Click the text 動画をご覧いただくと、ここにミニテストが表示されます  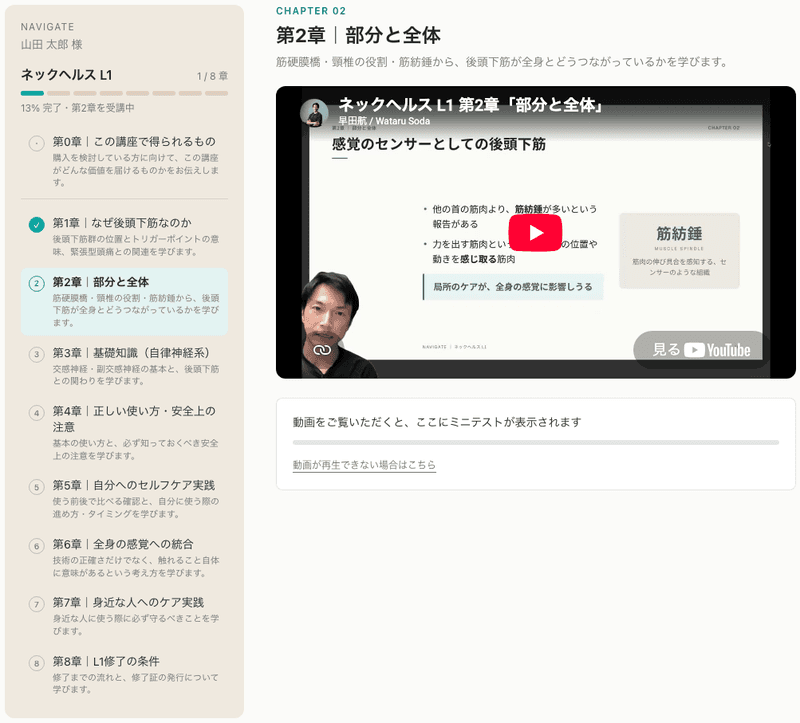point(437,422)
